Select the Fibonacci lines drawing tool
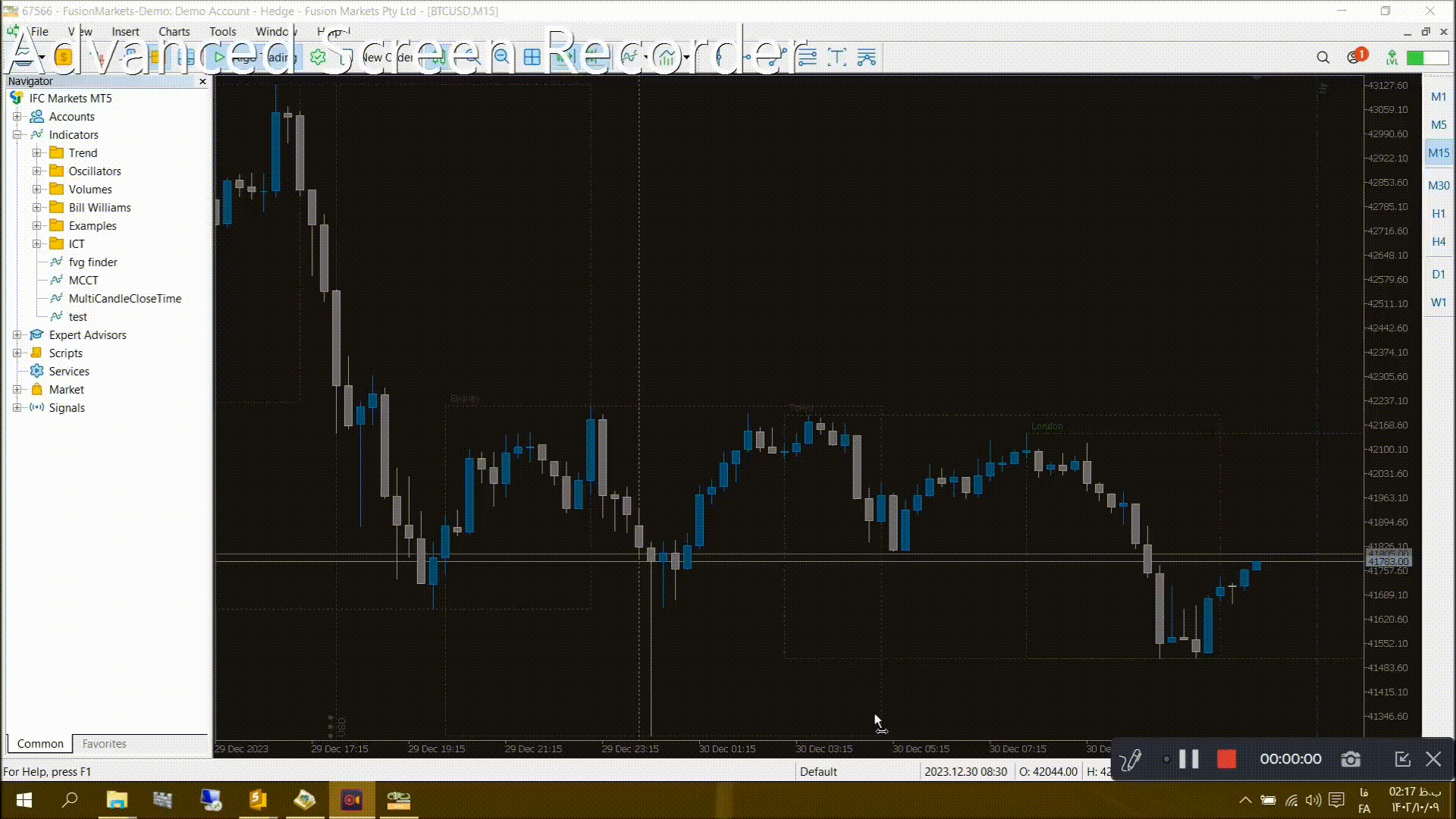 807,57
